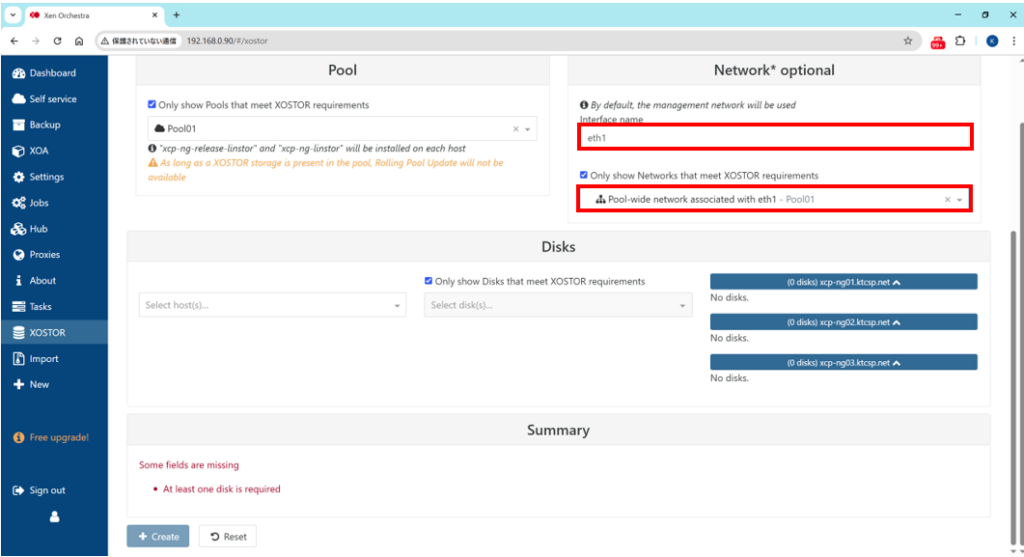Click the Backup icon in sidebar
1024x557 pixels.
pos(19,125)
